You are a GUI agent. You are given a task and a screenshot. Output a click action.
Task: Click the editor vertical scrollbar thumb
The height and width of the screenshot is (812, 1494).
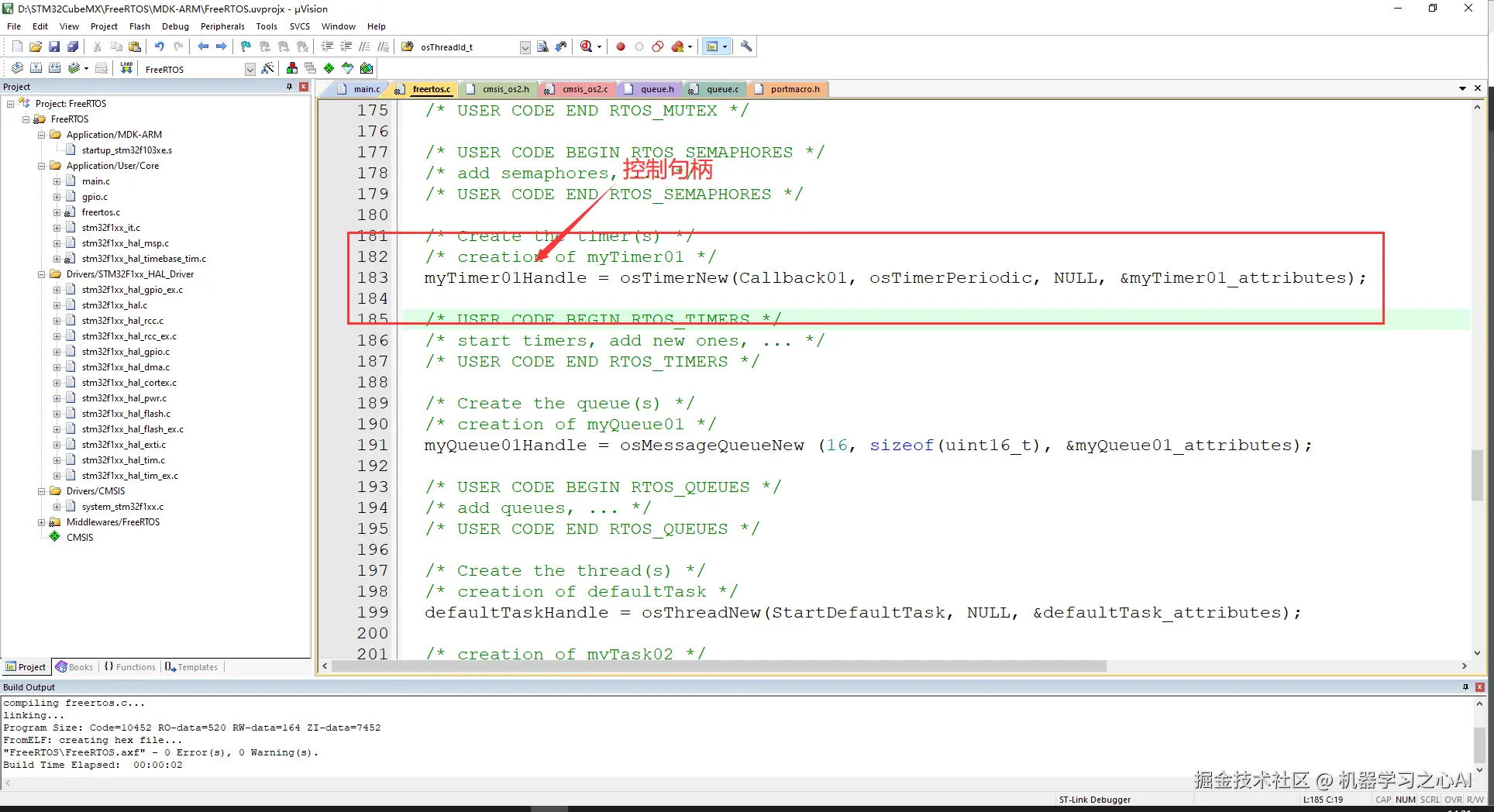tap(1478, 475)
